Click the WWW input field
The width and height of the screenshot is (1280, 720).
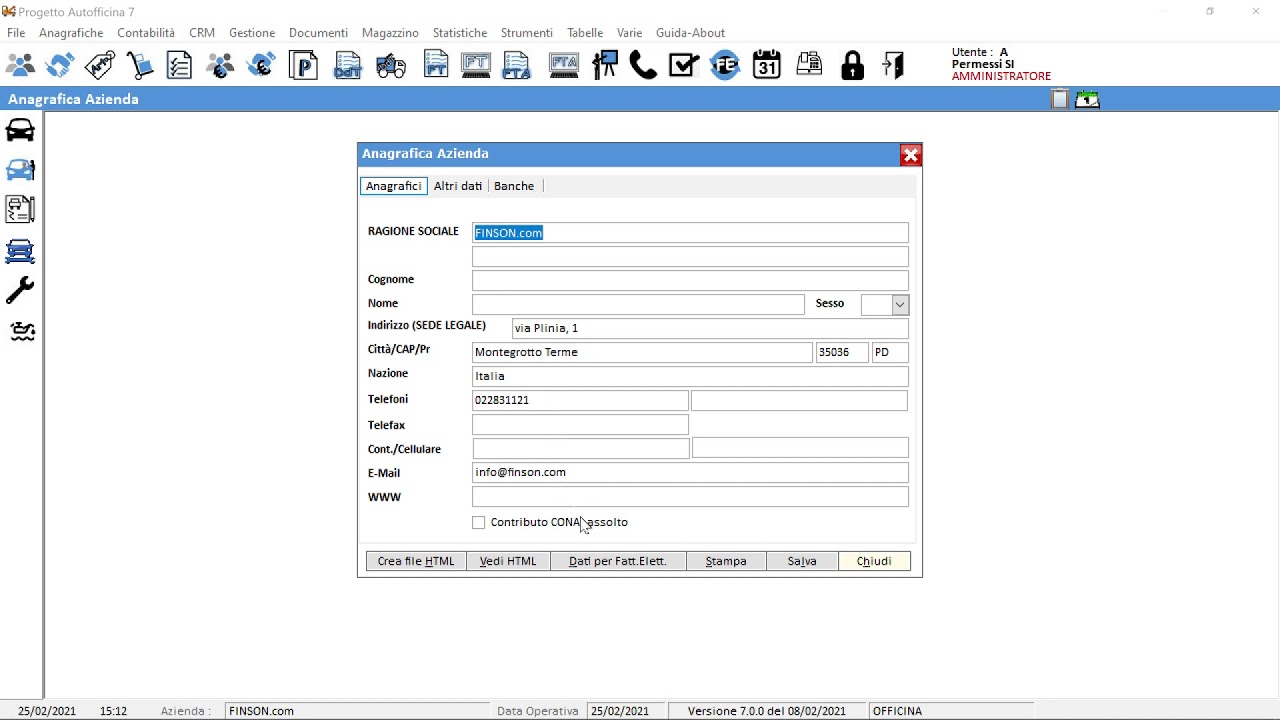[690, 496]
